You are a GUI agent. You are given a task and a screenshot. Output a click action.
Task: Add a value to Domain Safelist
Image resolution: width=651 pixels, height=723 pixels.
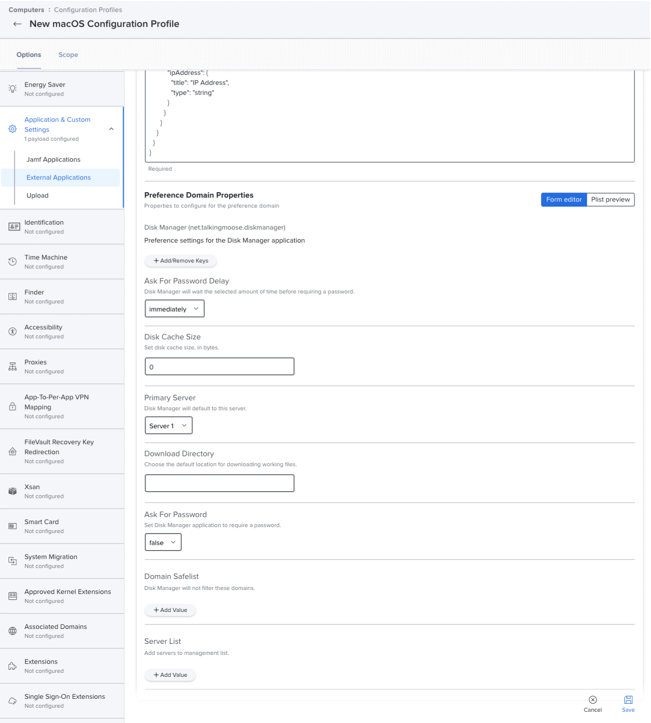point(170,610)
